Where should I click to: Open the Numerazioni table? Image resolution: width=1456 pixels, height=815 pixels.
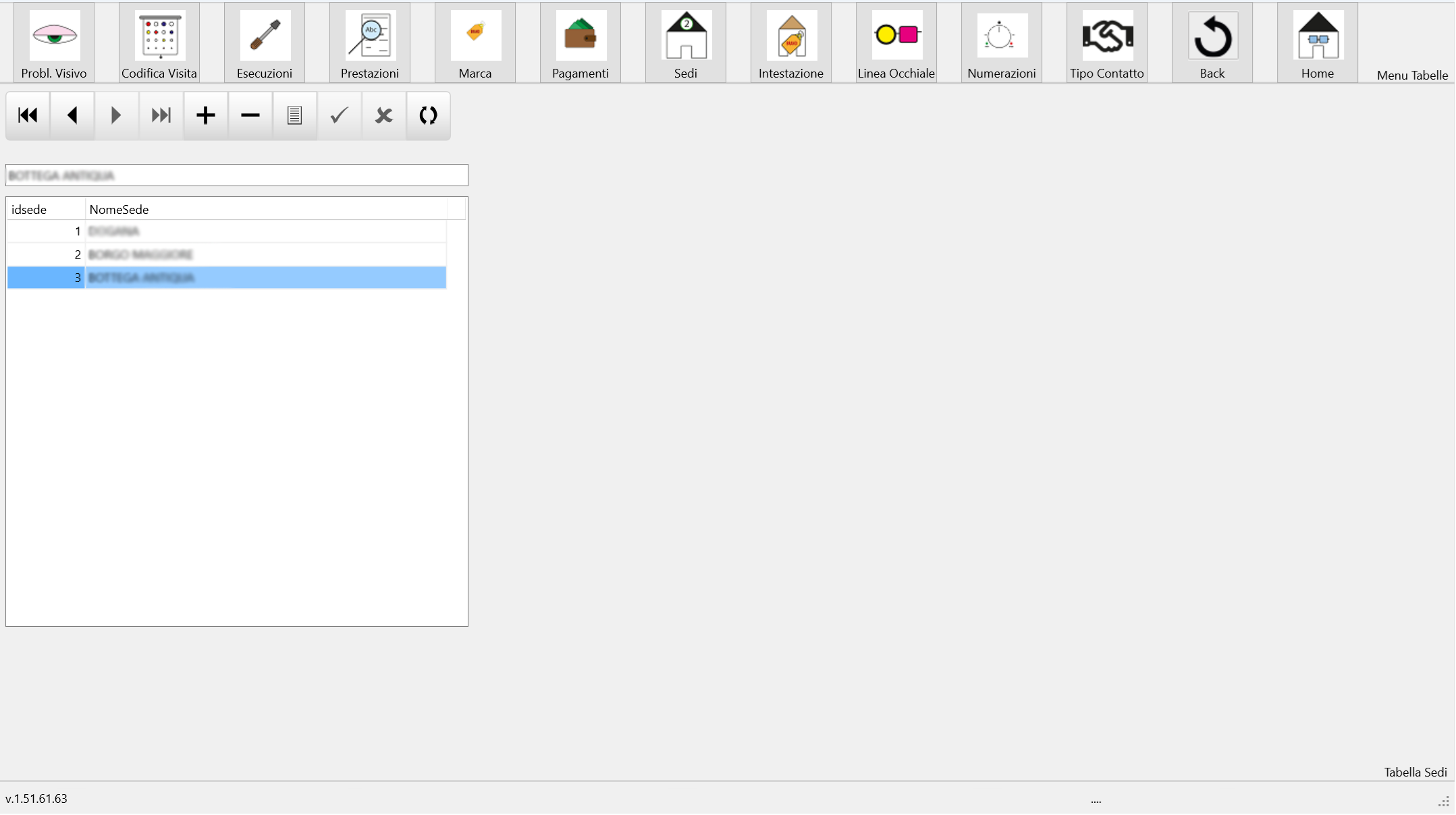[1002, 43]
